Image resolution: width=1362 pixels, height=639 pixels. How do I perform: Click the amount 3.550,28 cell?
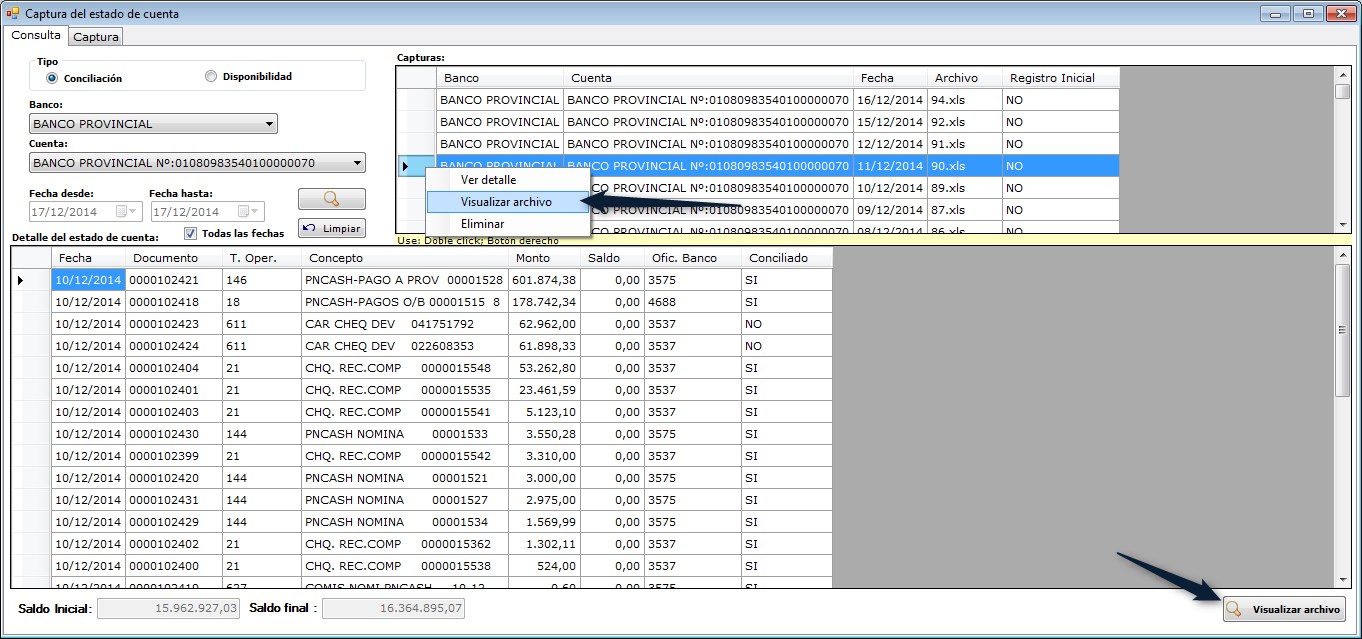545,434
